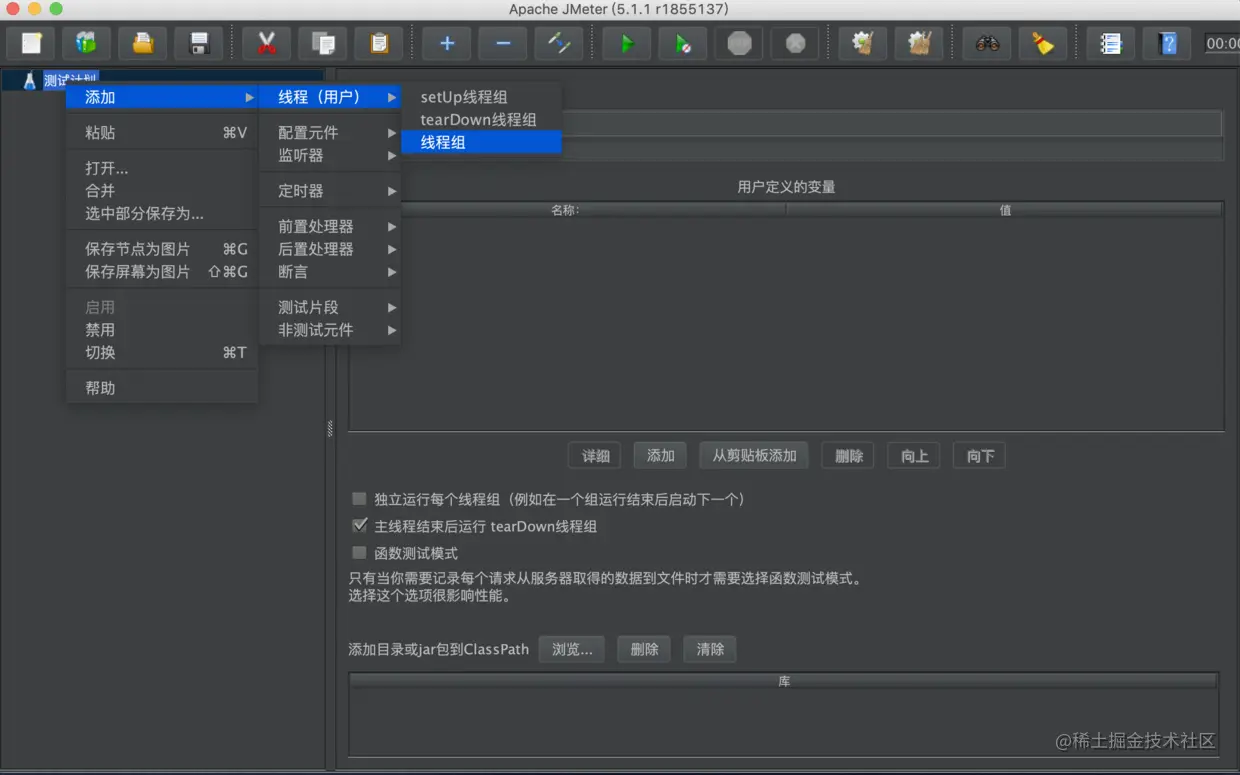Uncheck 主线程结束后运行 tearDown线程组 checkbox
The image size is (1240, 775).
[359, 525]
